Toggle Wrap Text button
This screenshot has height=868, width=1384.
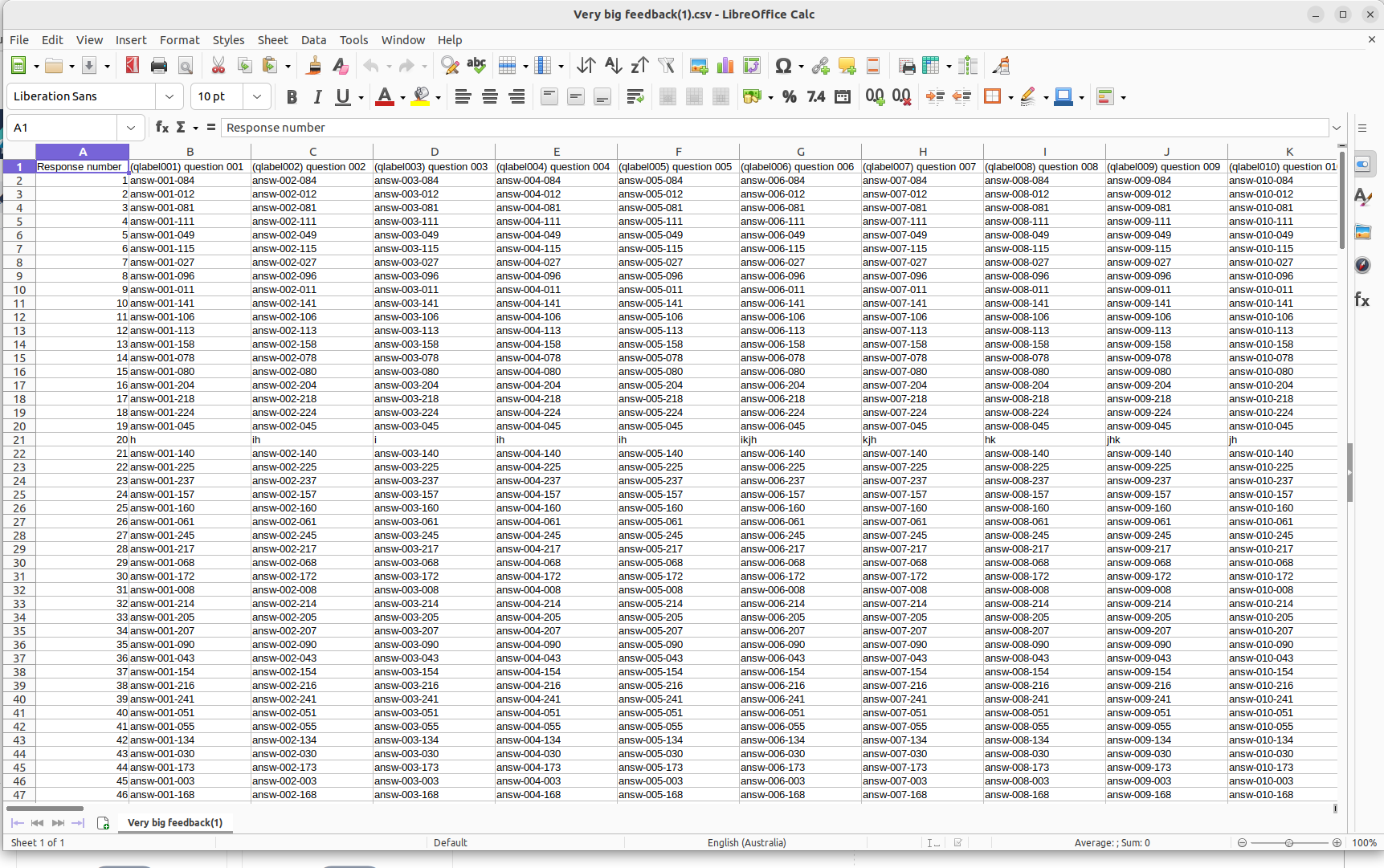pyautogui.click(x=635, y=96)
